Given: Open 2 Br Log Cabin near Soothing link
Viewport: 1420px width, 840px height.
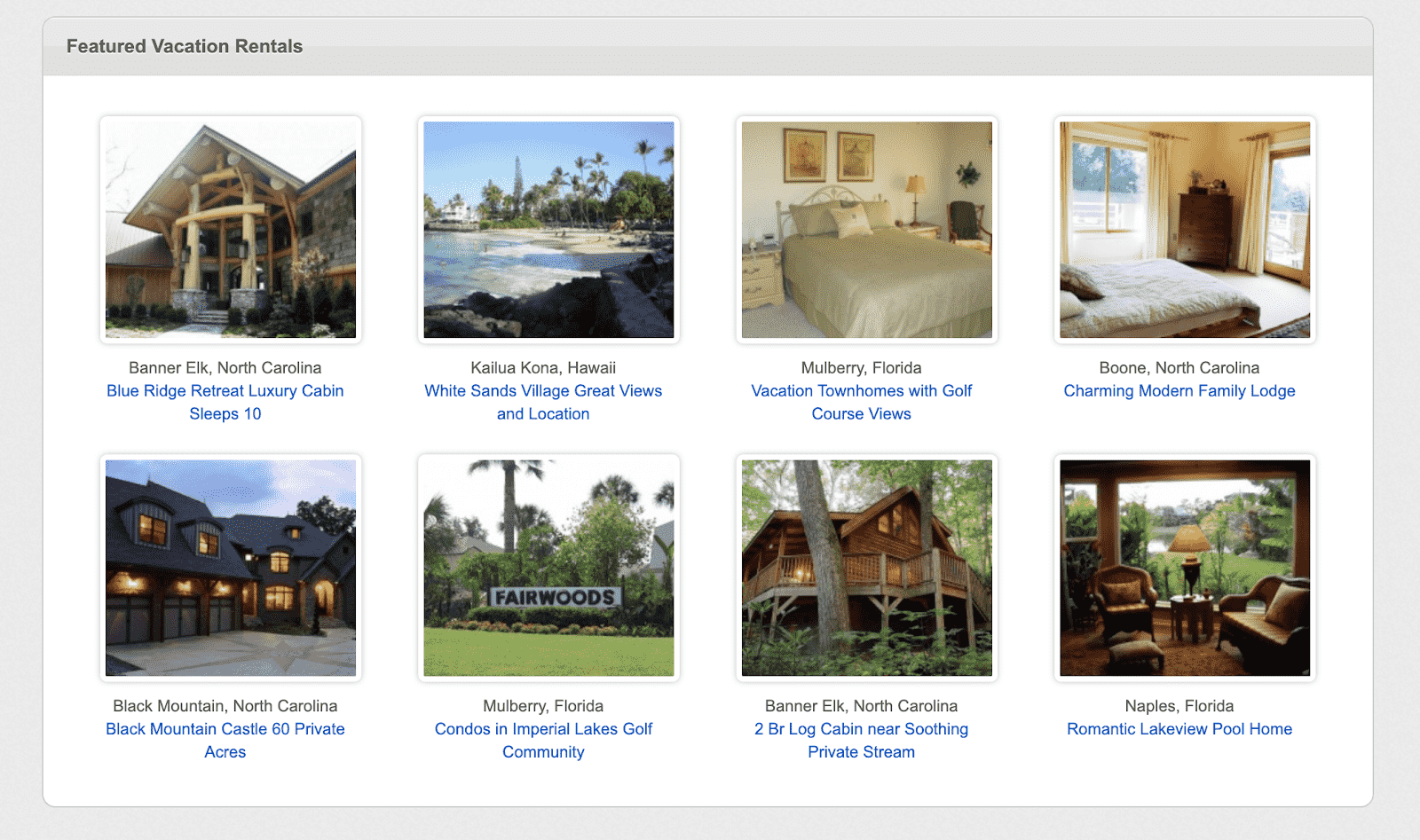Looking at the screenshot, I should click(862, 740).
